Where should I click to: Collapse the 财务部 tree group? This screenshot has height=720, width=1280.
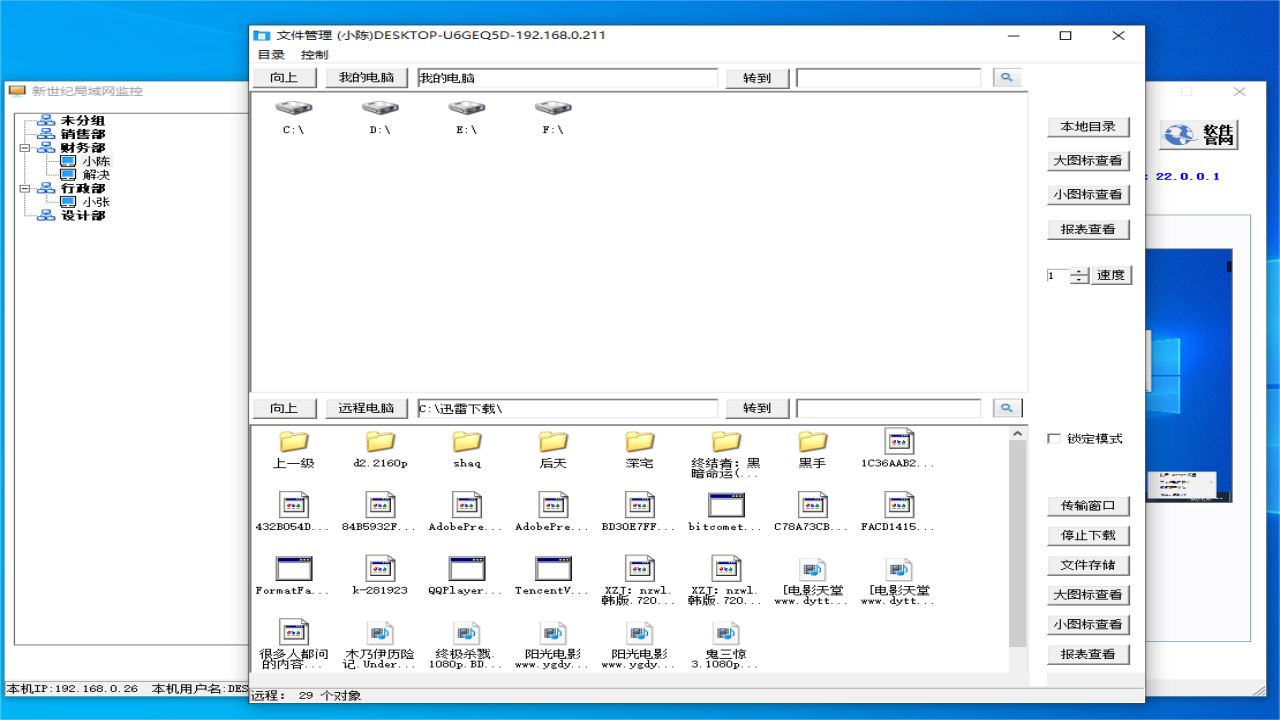tap(24, 148)
